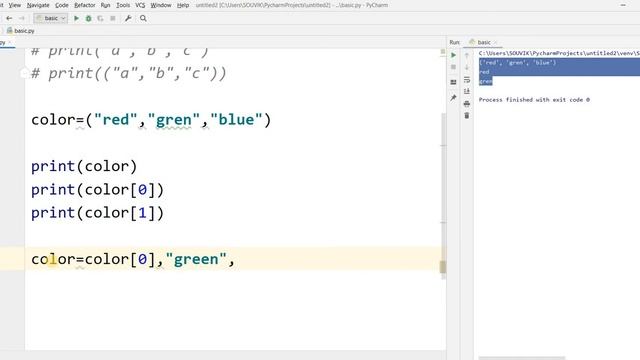
Task: Close the basic tab in the Run panel
Action: pyautogui.click(x=495, y=42)
